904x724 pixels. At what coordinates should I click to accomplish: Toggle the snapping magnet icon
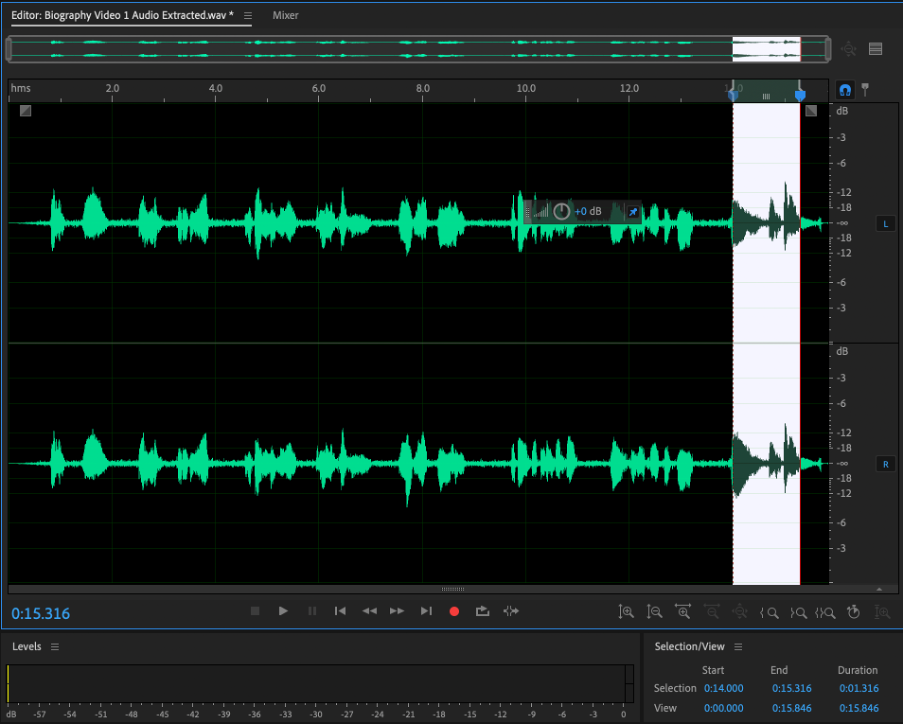[845, 90]
